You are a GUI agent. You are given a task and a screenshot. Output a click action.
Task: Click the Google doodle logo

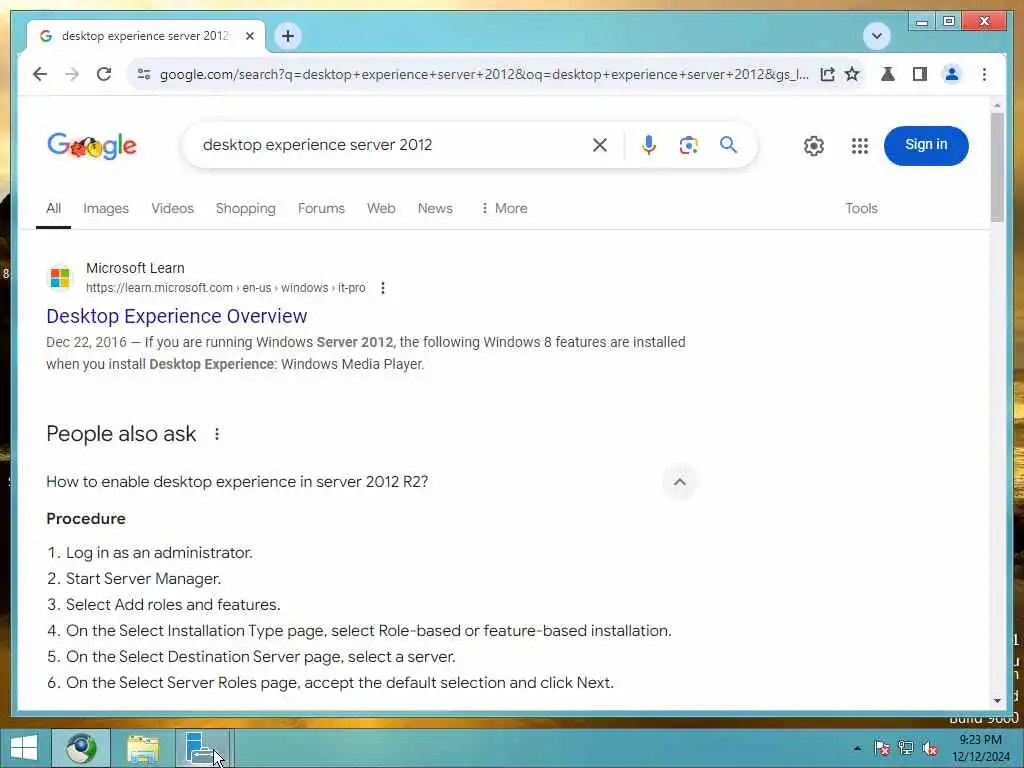tap(92, 146)
